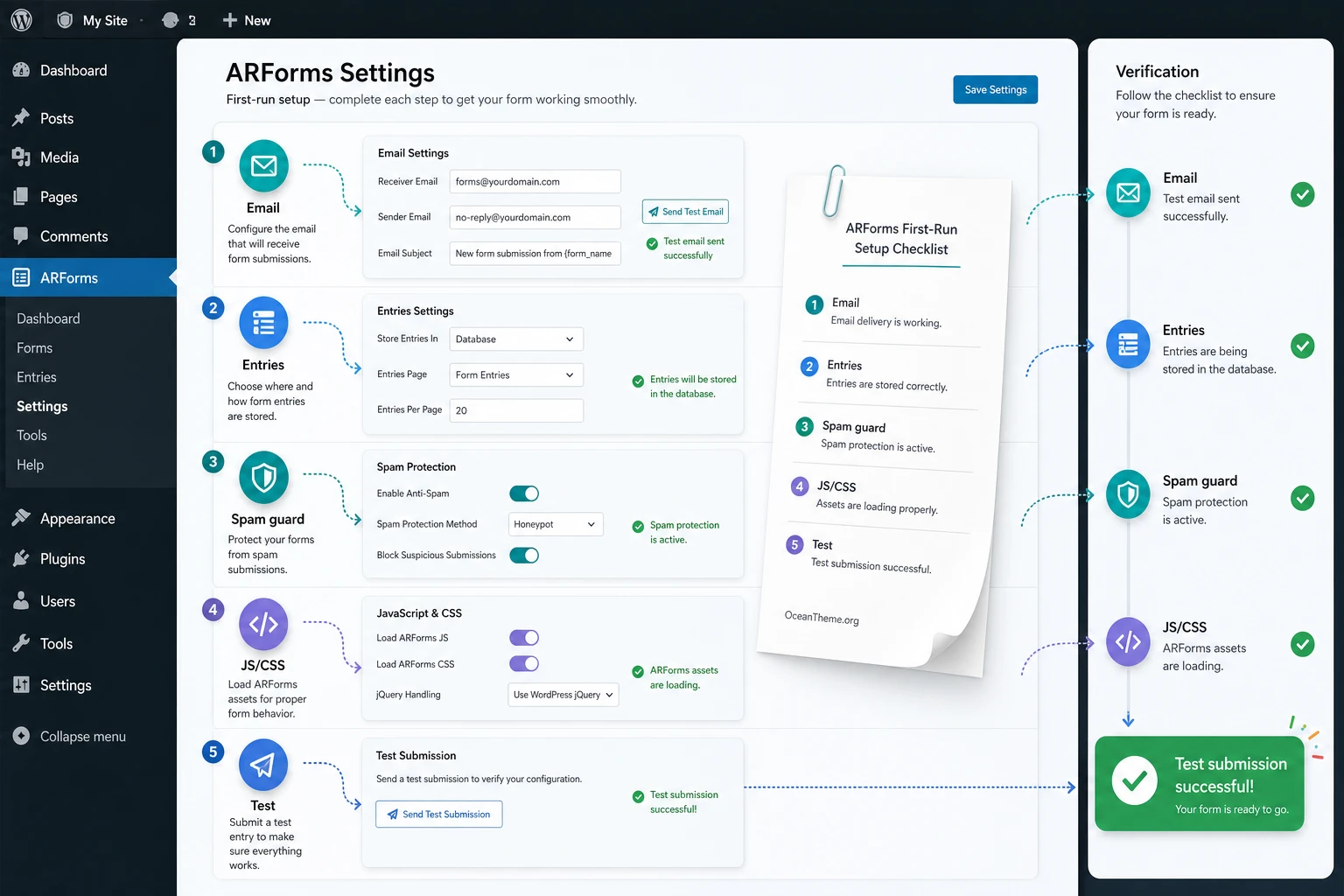
Task: Click the ARForms form icon in sidebar
Action: pos(21,277)
